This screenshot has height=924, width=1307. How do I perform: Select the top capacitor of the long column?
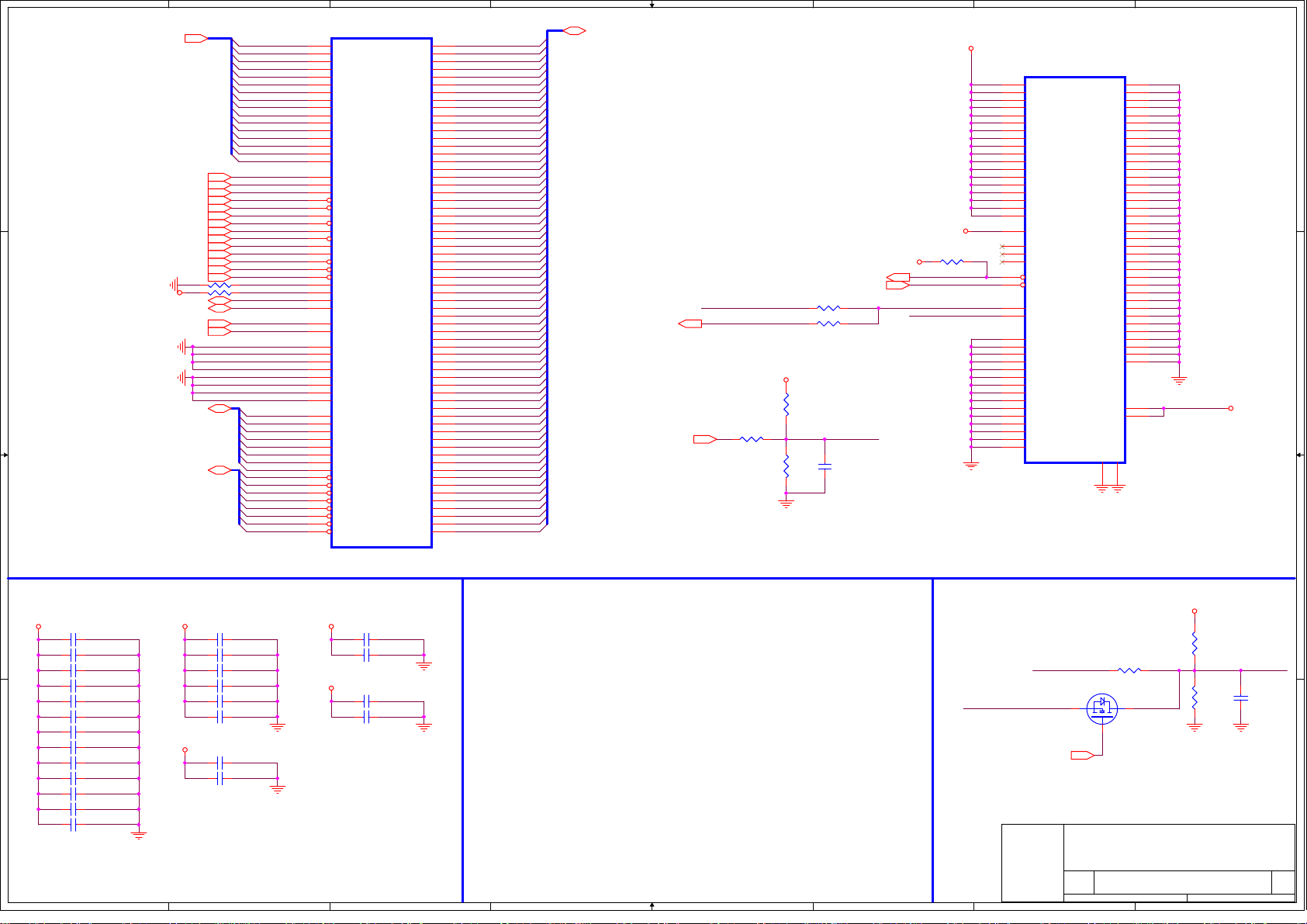(x=73, y=639)
